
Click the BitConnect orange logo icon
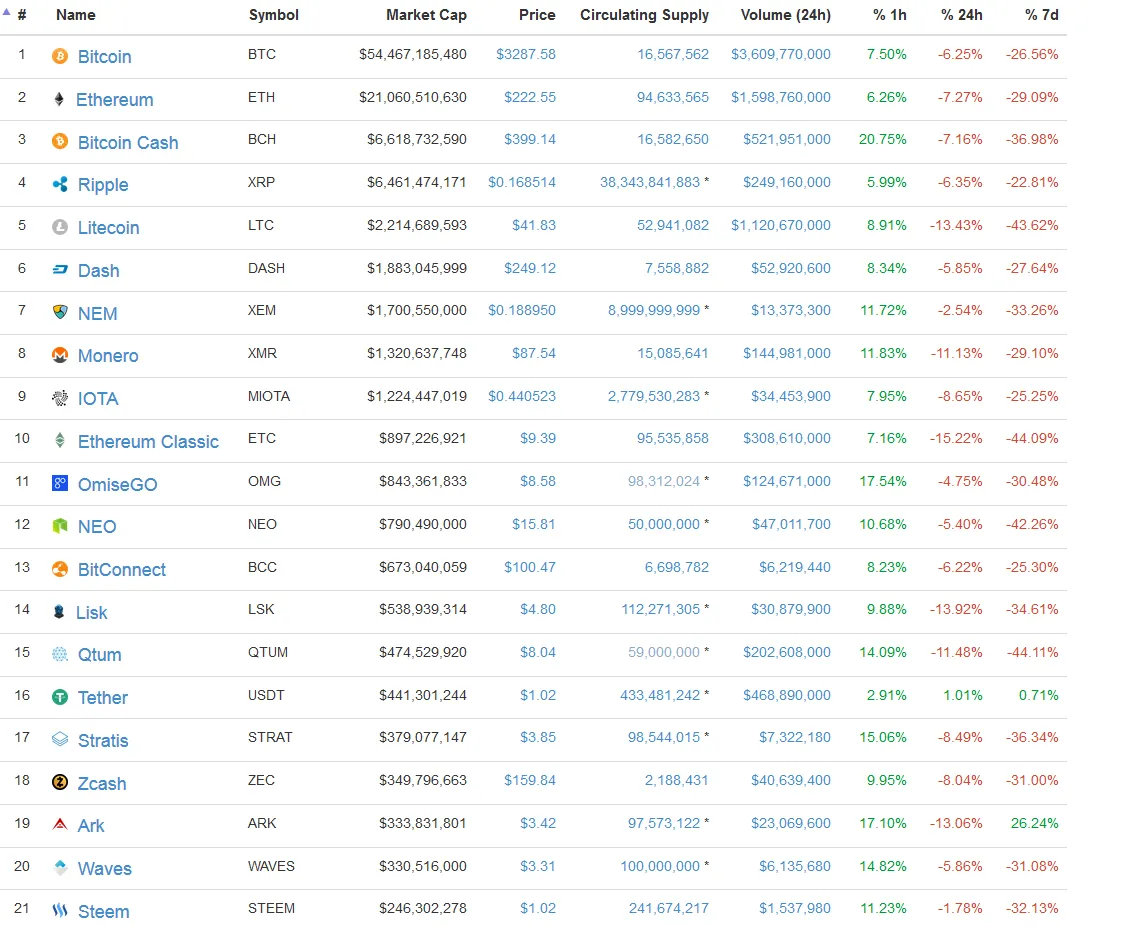60,569
